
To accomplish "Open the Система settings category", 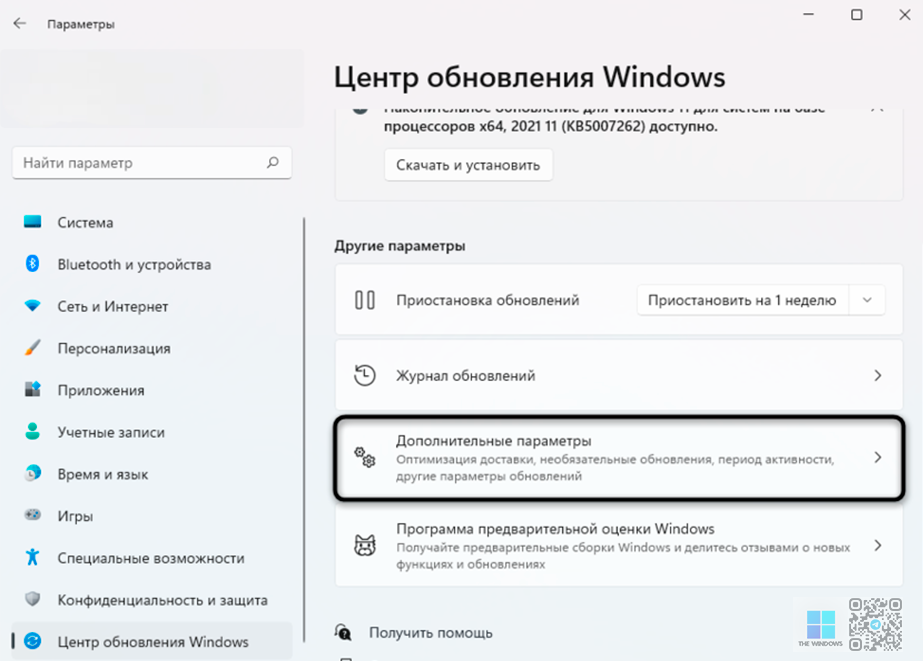I will pyautogui.click(x=152, y=222).
